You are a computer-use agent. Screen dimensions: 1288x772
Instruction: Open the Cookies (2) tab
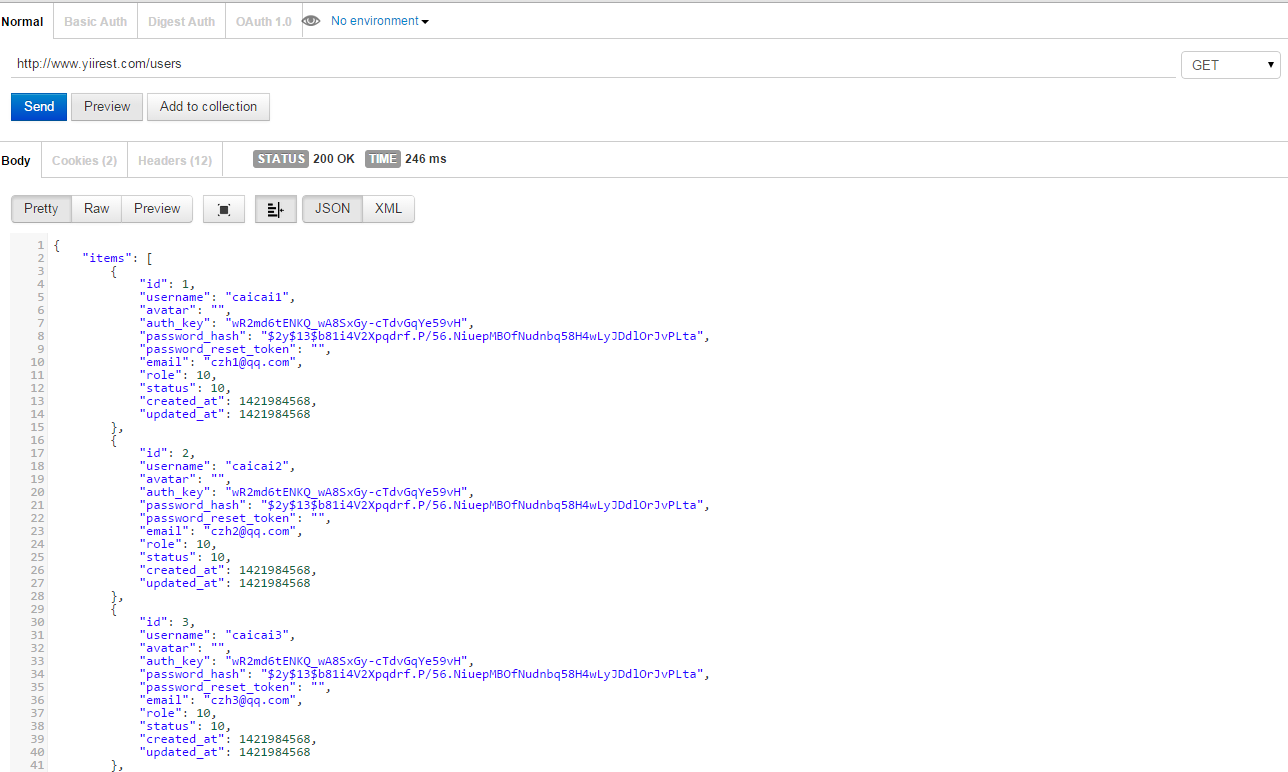click(x=84, y=160)
